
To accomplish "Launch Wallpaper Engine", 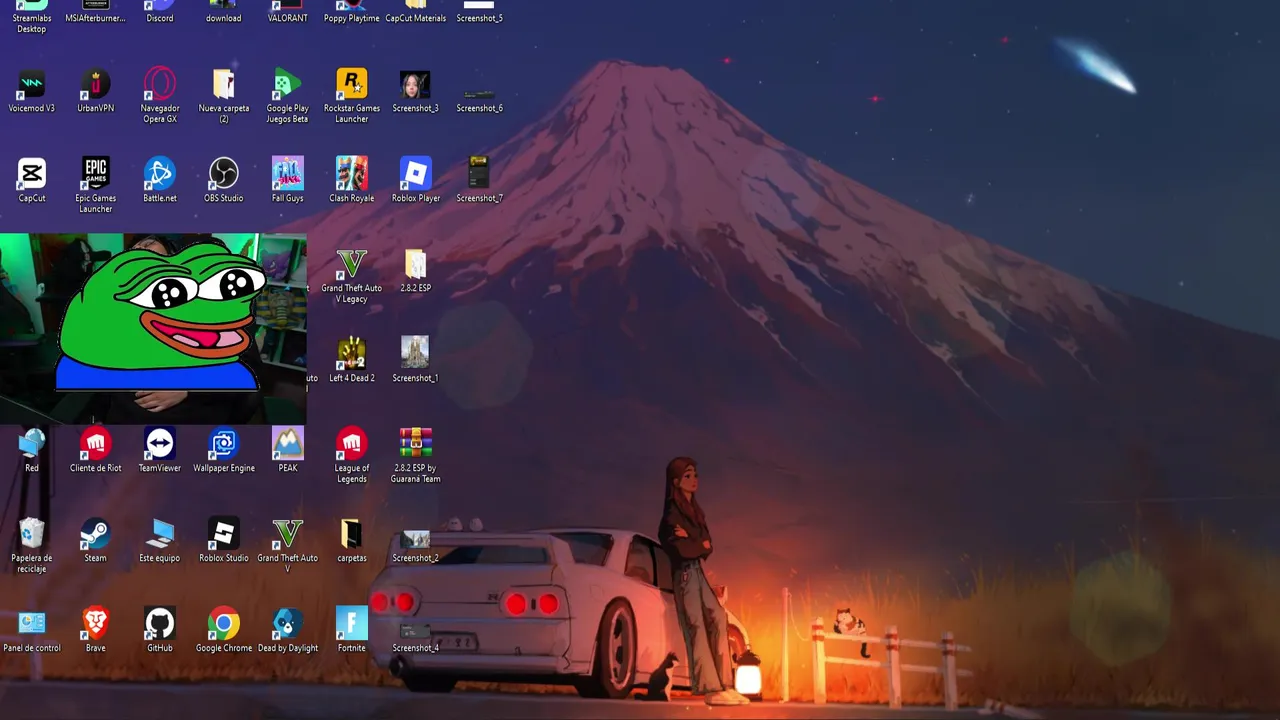I will [224, 450].
